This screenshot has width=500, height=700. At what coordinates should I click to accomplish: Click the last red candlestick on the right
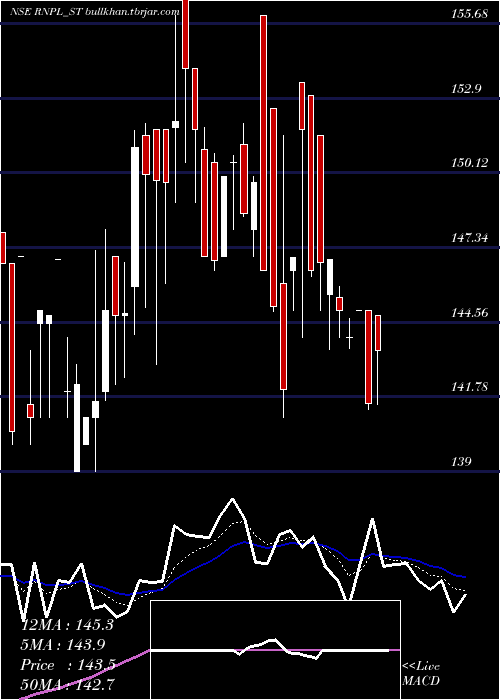[x=378, y=333]
